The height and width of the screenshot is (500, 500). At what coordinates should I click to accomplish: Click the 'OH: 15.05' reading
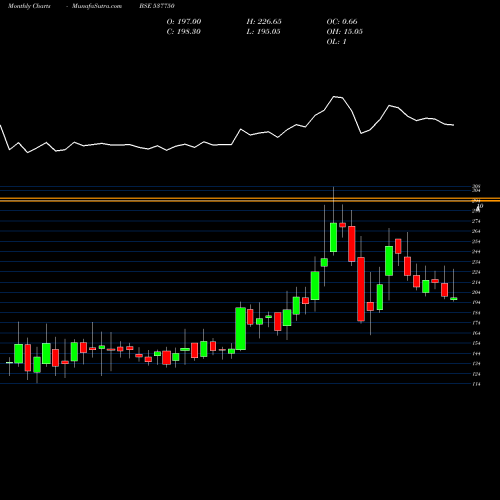tap(344, 32)
